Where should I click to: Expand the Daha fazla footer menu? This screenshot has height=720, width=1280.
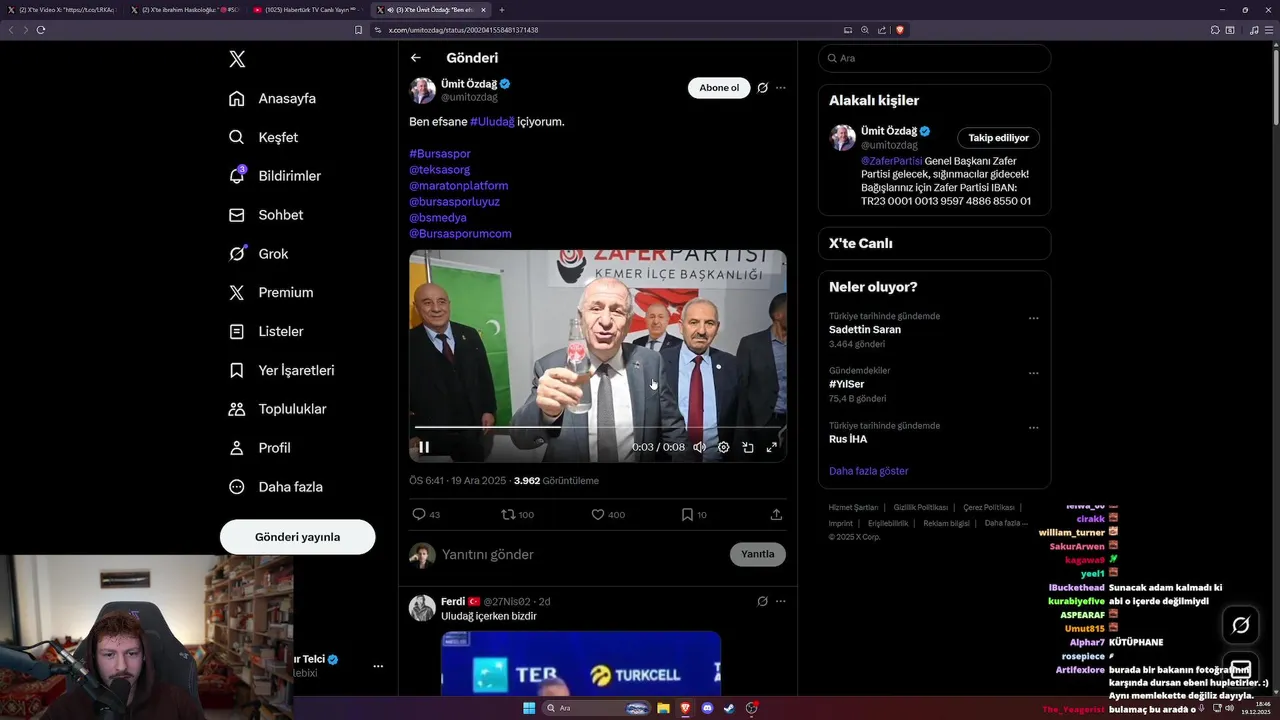(x=1005, y=523)
